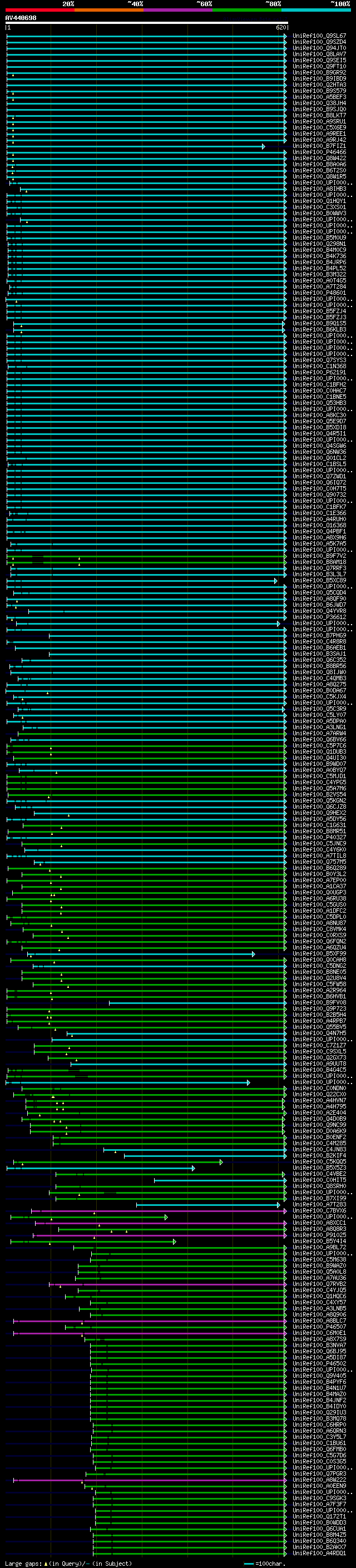The image size is (356, 1568).
Task: Select the UniRef100_Q8W422 label
Action: point(319,159)
